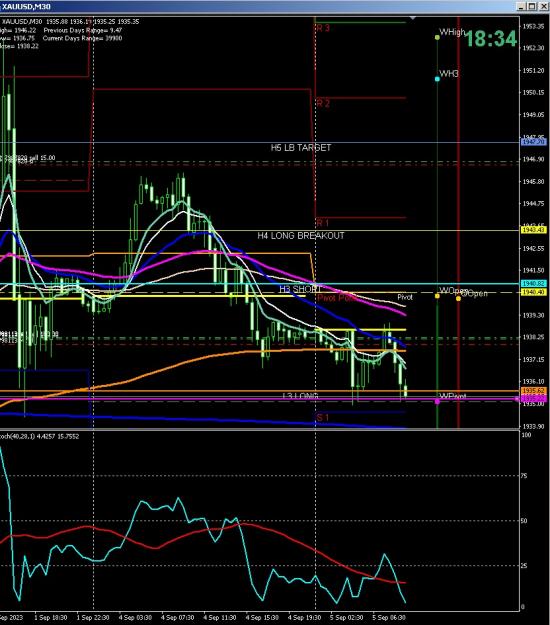This screenshot has height=625, width=550.
Task: Click the yellow 1943.43 price tag
Action: pyautogui.click(x=534, y=230)
